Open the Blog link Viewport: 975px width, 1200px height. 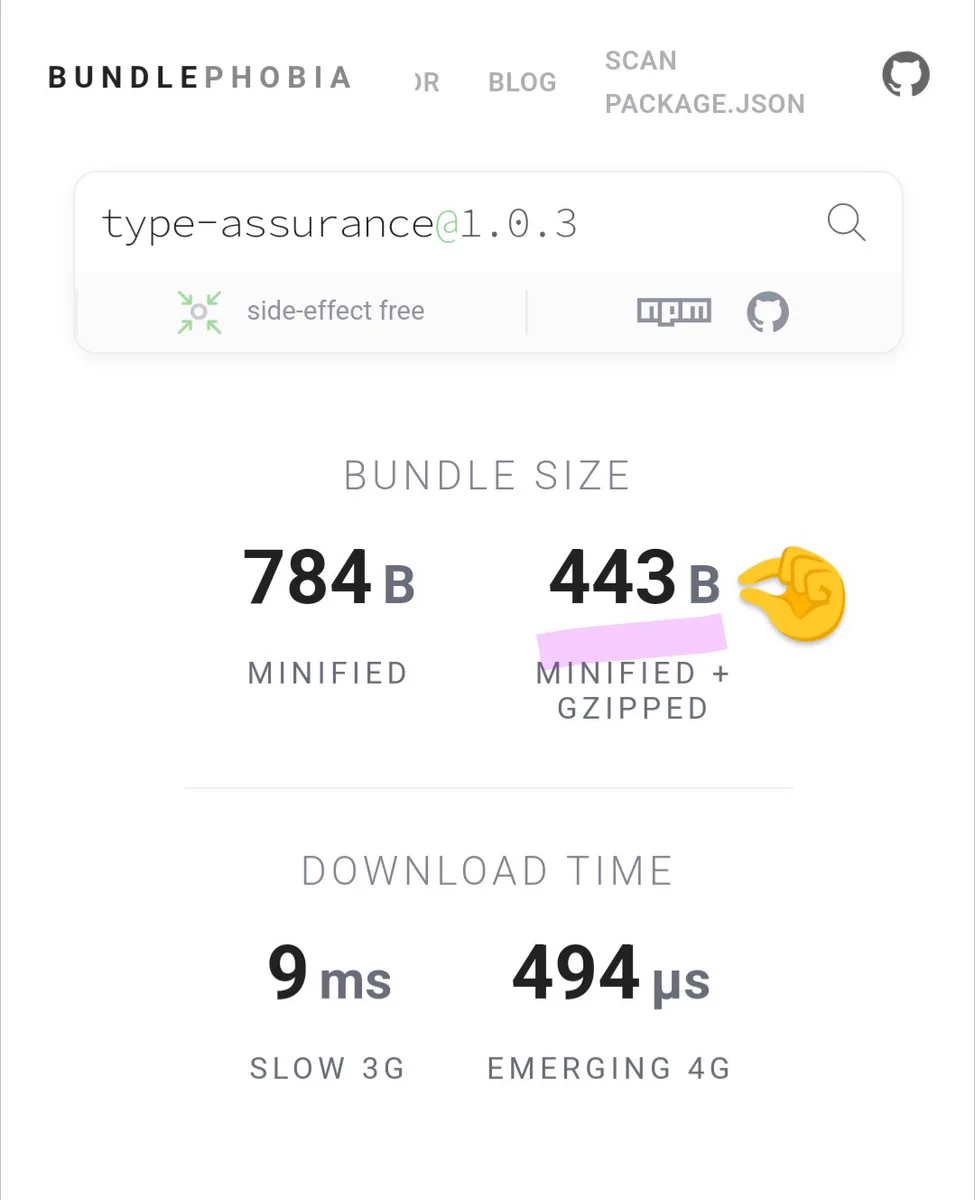(522, 82)
